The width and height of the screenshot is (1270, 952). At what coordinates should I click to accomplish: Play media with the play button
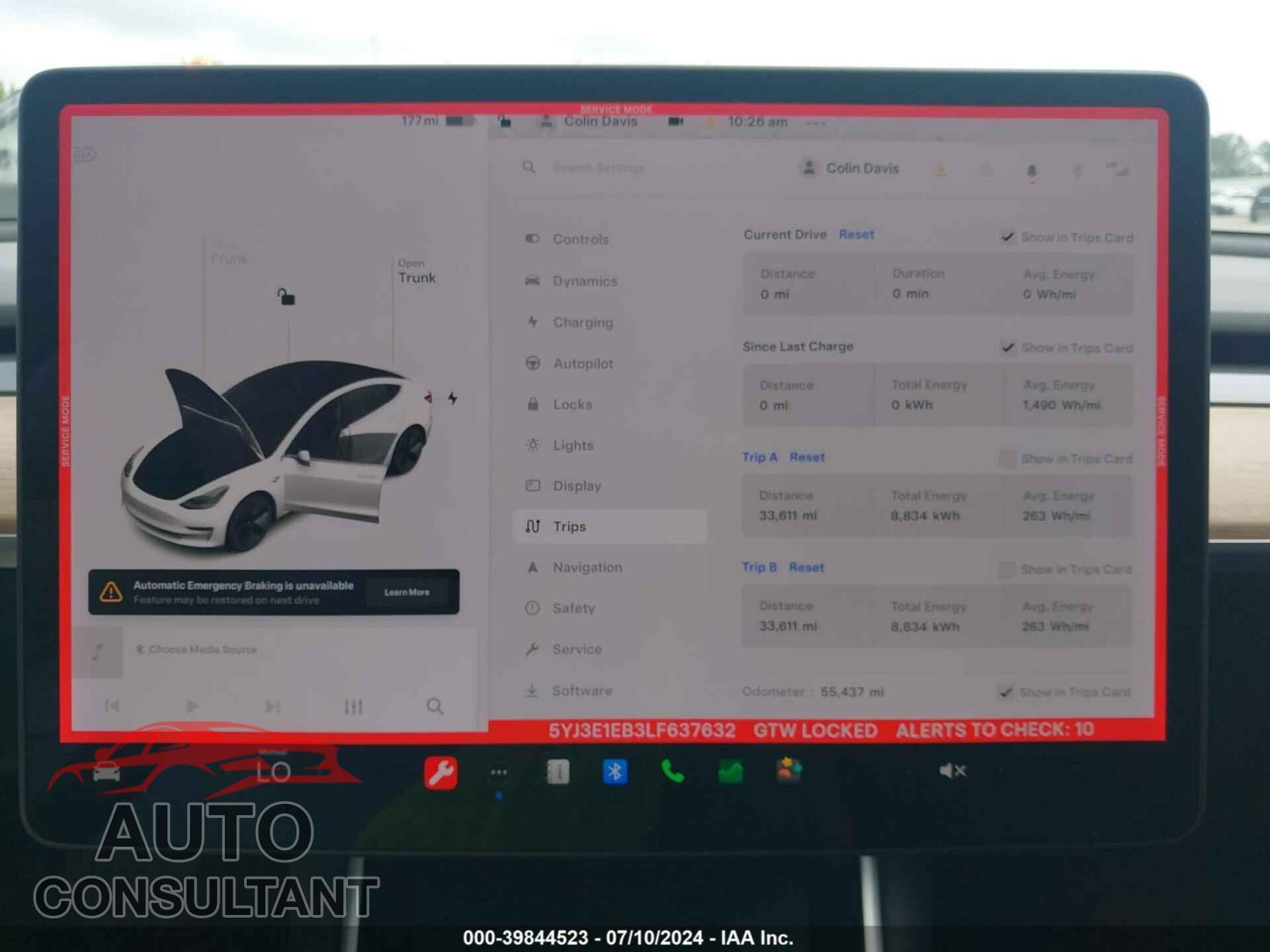pos(192,707)
